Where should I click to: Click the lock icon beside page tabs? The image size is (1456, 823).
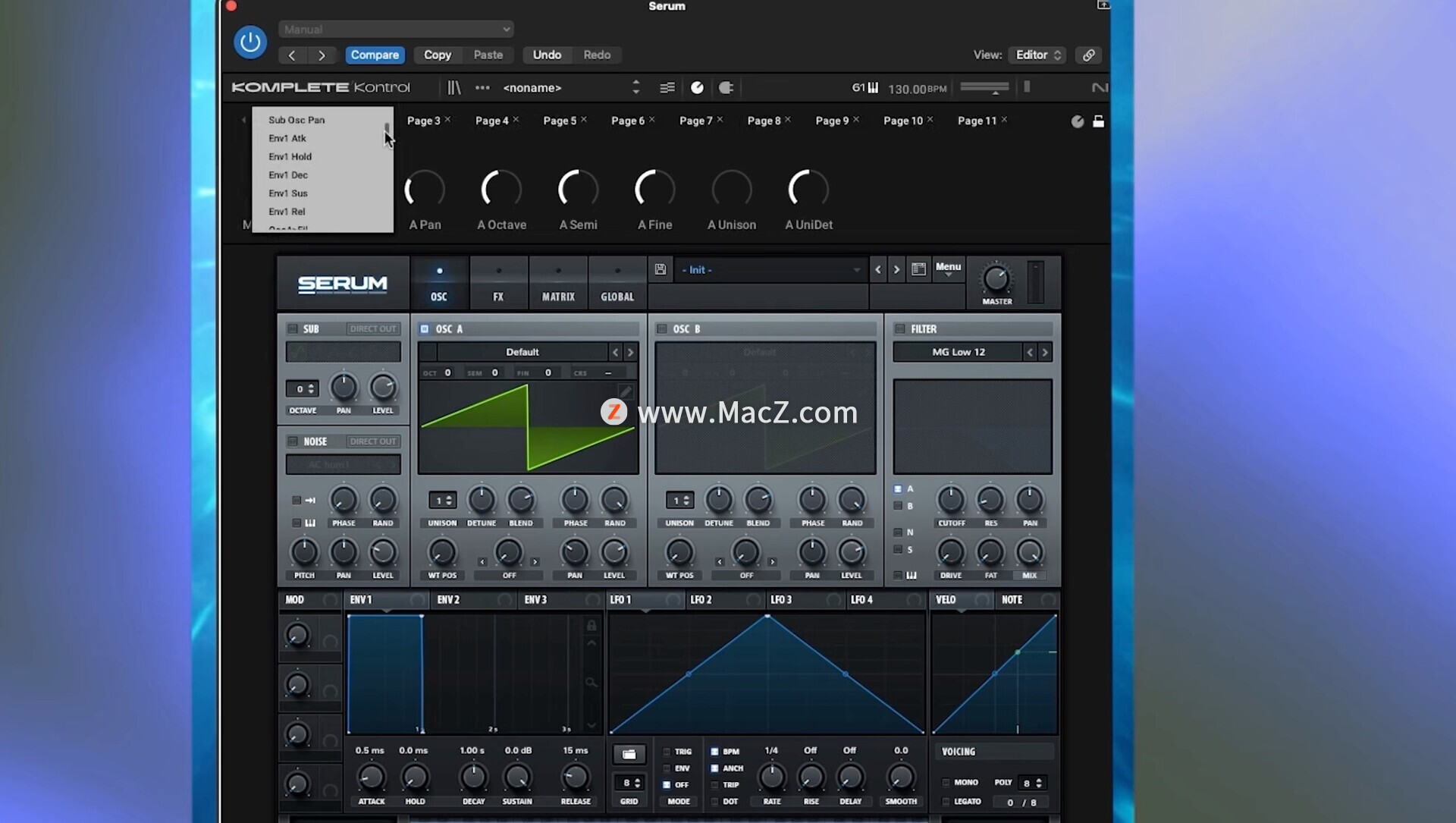(1098, 121)
